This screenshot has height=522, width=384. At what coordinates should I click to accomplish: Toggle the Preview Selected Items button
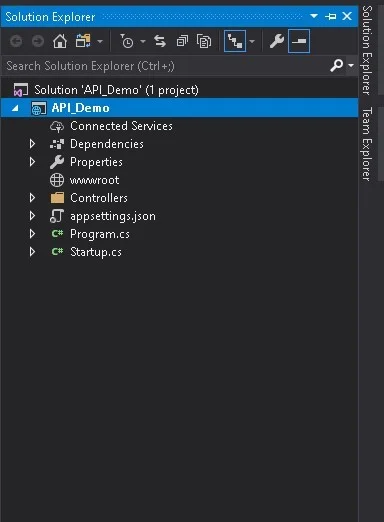point(299,41)
